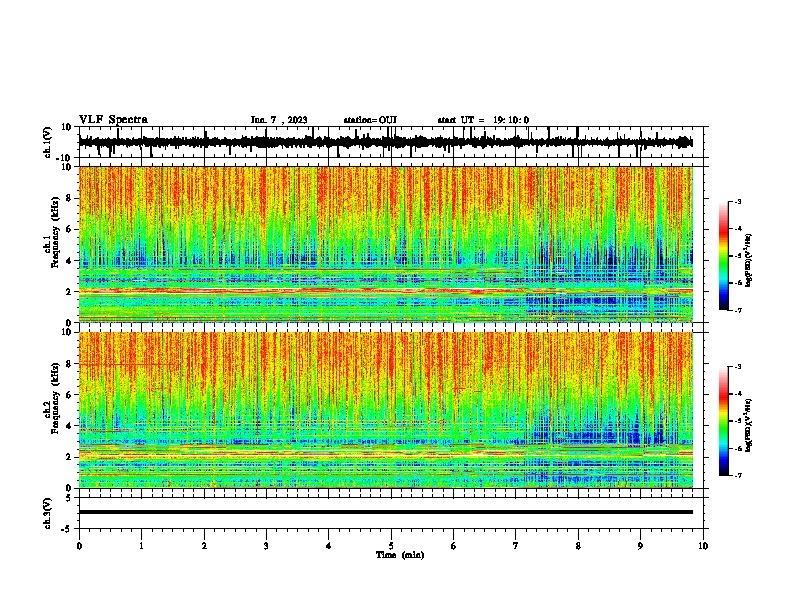Click time axis tick label 8

coord(578,546)
